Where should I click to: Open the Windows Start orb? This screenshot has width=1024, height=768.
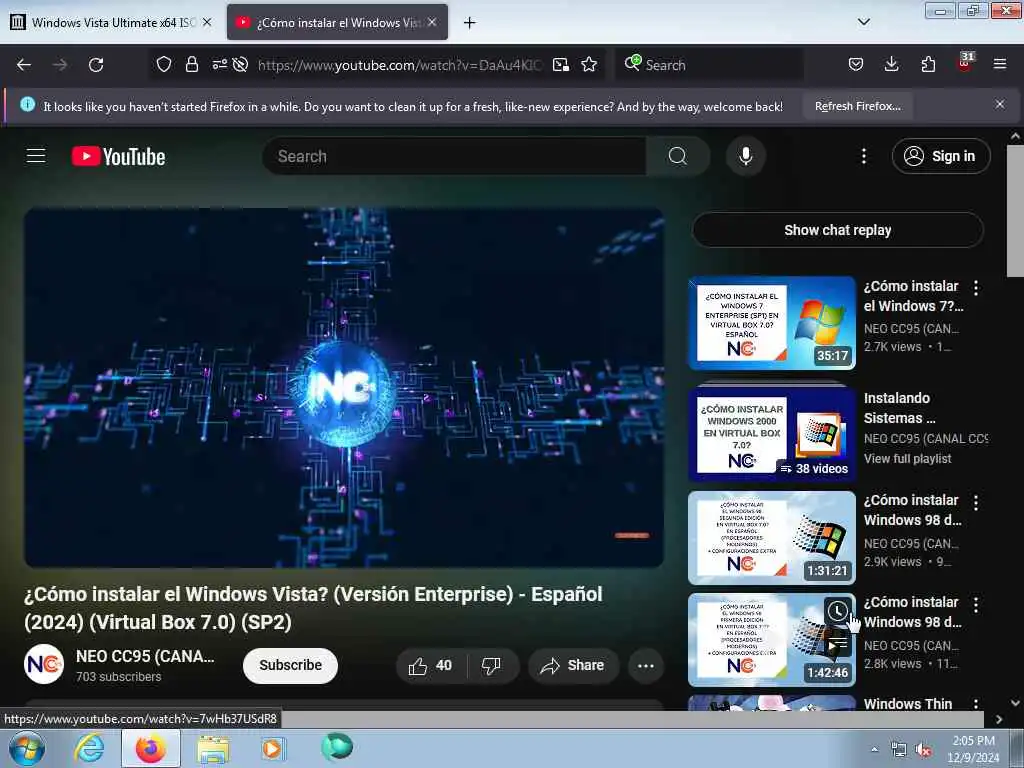tap(27, 748)
